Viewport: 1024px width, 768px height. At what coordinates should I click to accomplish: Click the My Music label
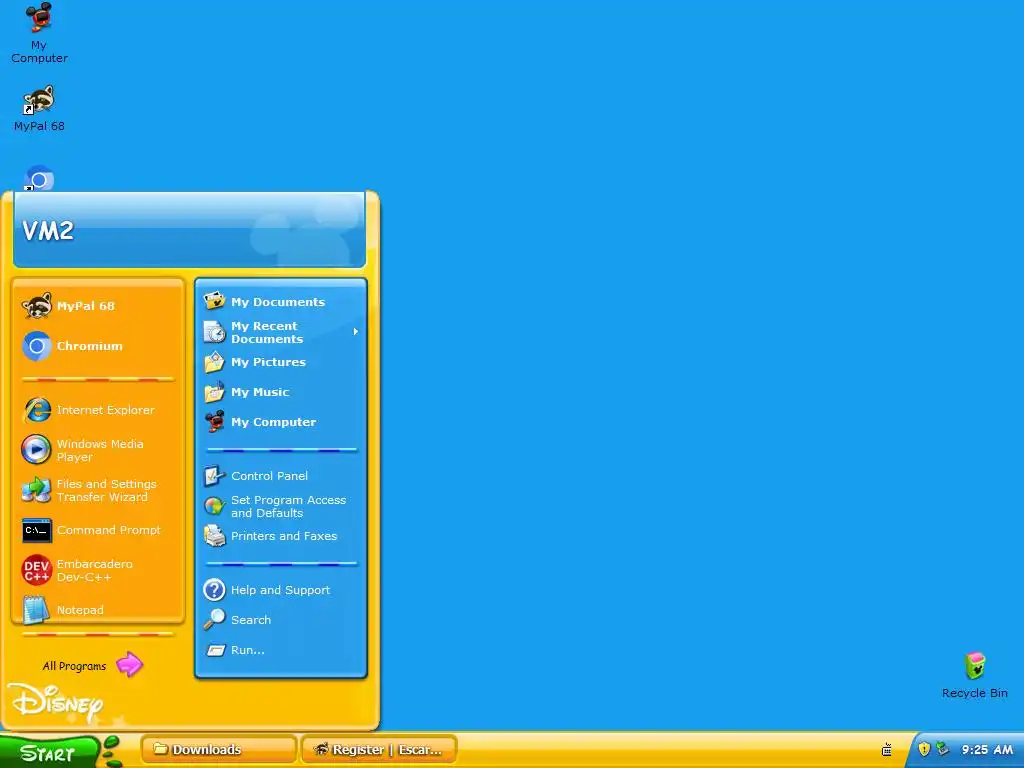click(x=260, y=392)
